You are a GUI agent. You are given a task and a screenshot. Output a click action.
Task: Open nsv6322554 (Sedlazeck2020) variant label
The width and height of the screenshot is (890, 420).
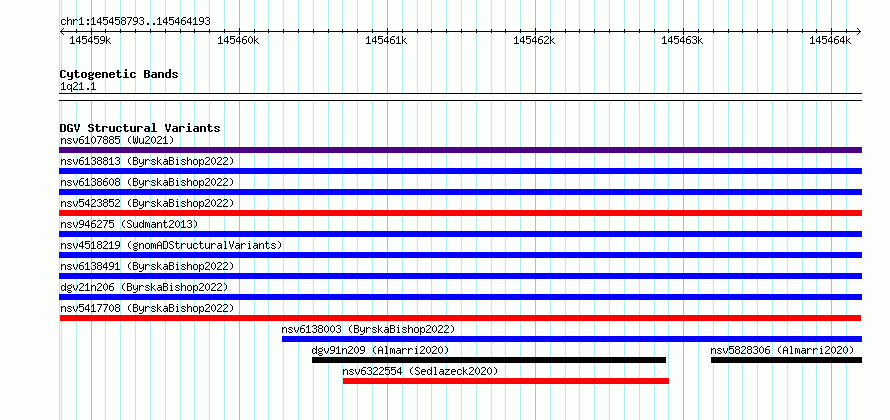pyautogui.click(x=420, y=371)
